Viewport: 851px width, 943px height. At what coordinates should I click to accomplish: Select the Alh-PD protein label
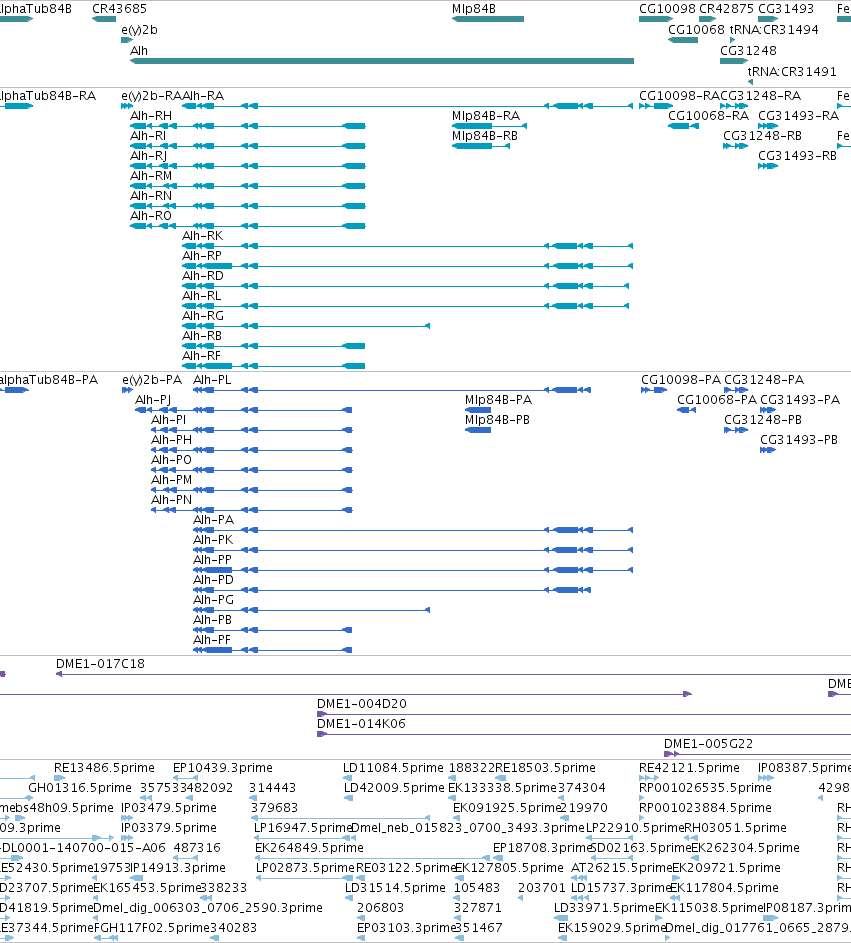coord(214,580)
